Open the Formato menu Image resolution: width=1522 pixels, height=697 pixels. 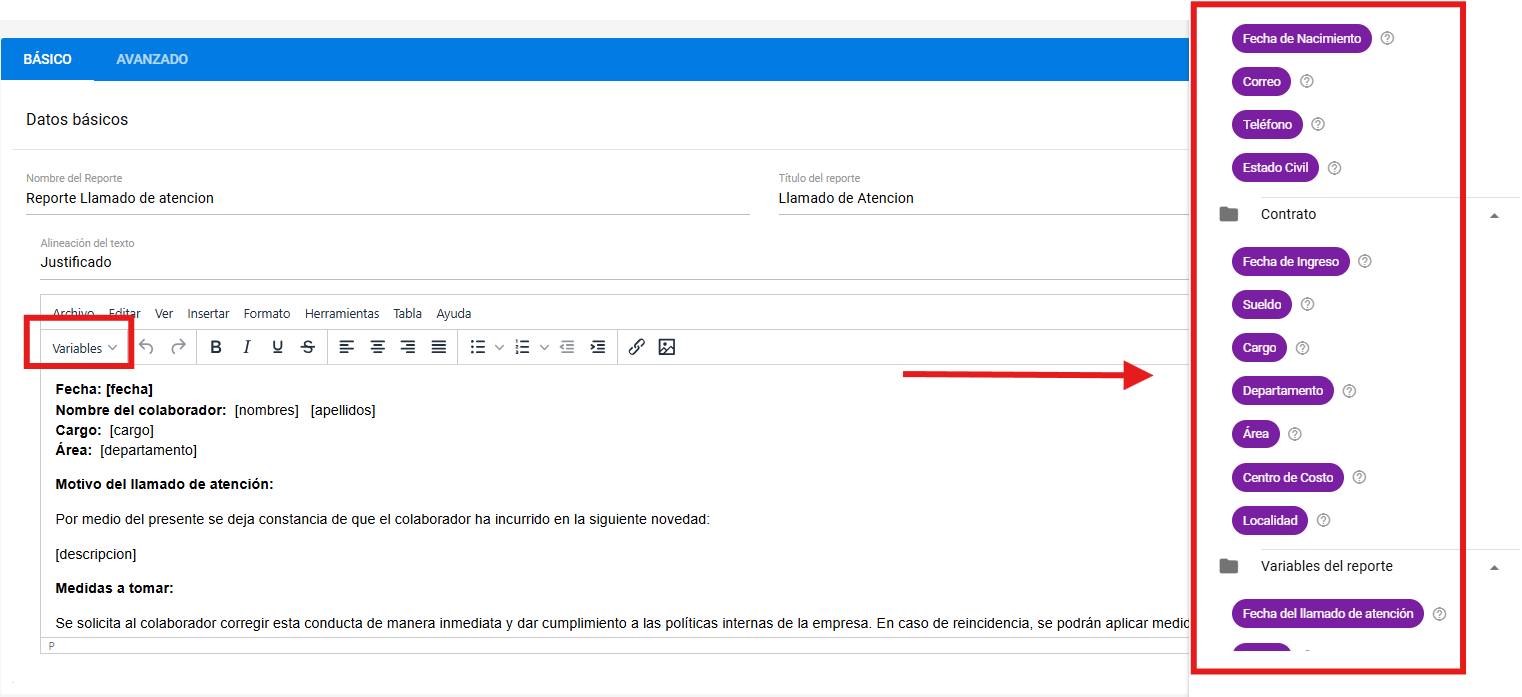point(267,313)
